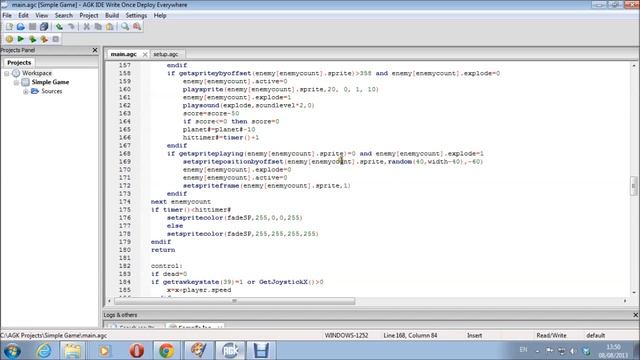Open the Settings menu
The height and width of the screenshot is (360, 640).
pos(136,15)
